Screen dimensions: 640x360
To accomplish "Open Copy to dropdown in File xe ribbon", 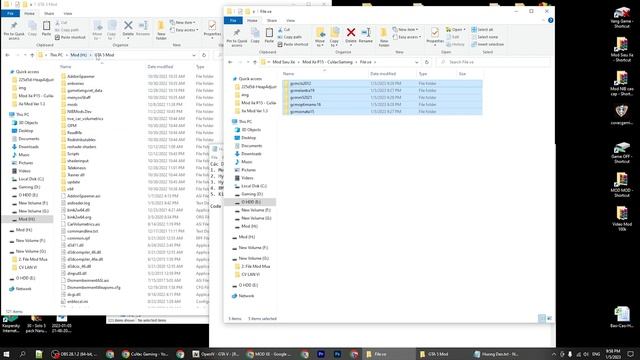I will point(334,37).
